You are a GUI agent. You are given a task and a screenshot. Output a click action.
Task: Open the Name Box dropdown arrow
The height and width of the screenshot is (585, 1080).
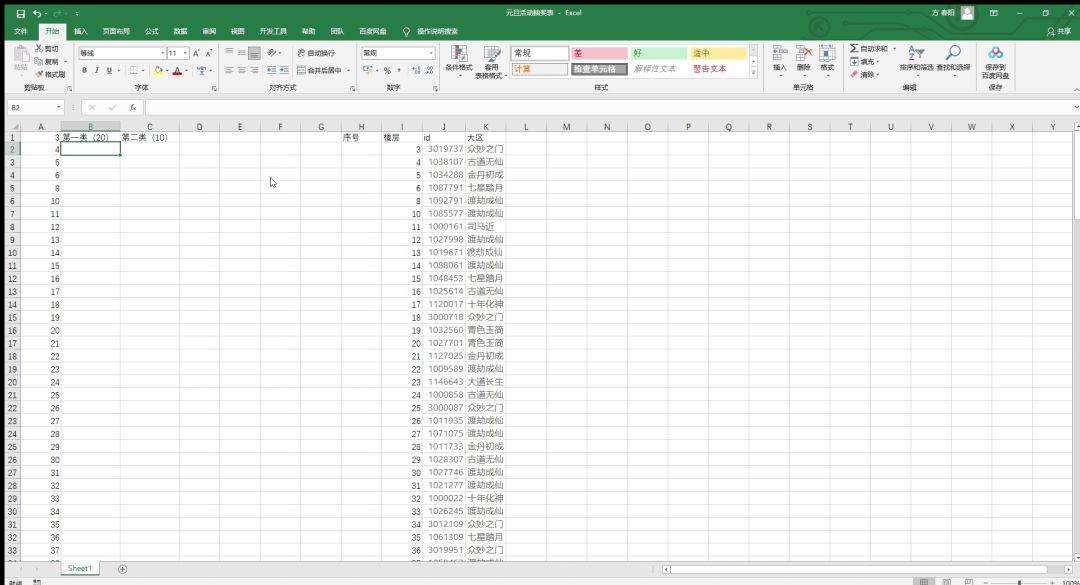click(x=60, y=107)
